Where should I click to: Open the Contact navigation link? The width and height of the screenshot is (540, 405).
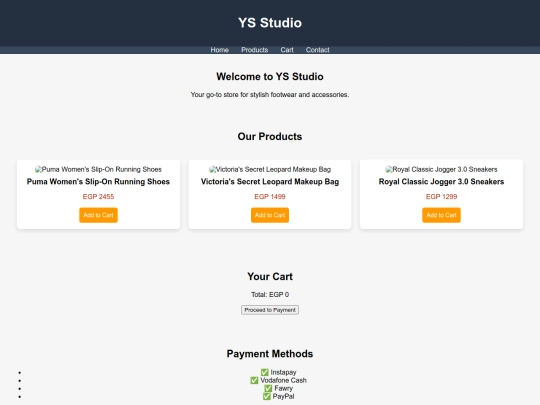click(318, 50)
